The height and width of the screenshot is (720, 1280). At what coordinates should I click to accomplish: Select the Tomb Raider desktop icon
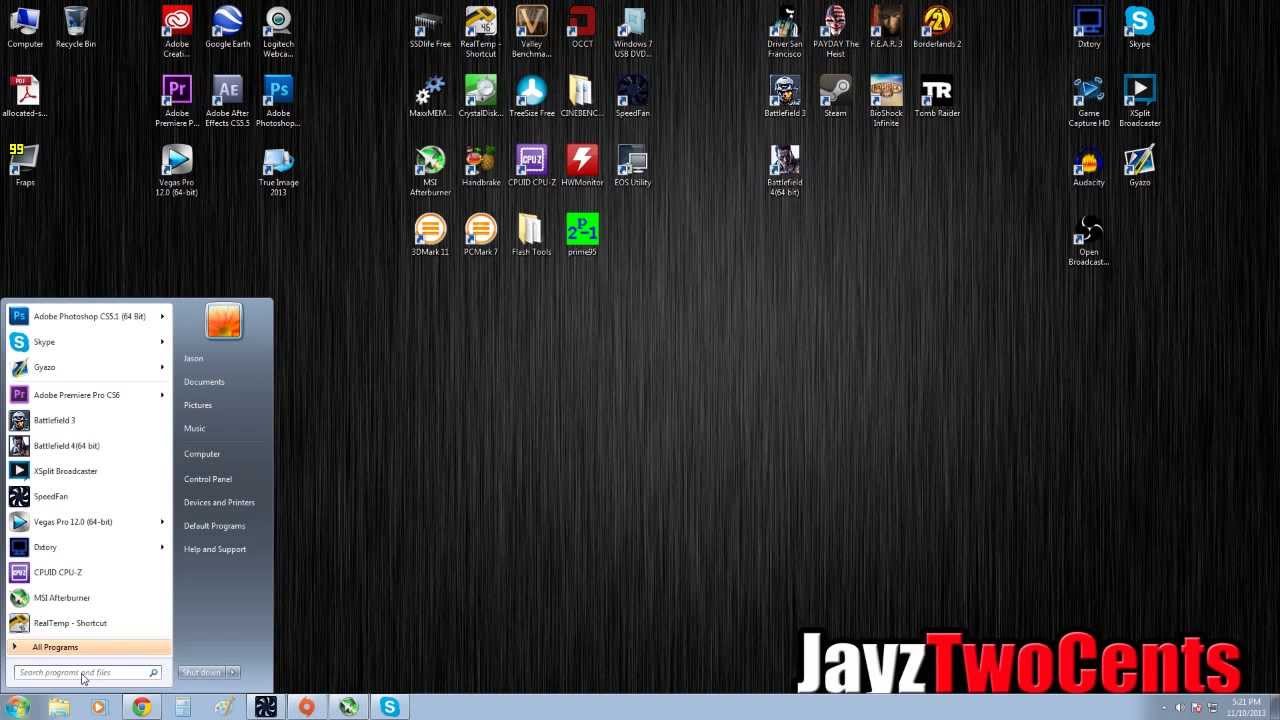(x=937, y=96)
